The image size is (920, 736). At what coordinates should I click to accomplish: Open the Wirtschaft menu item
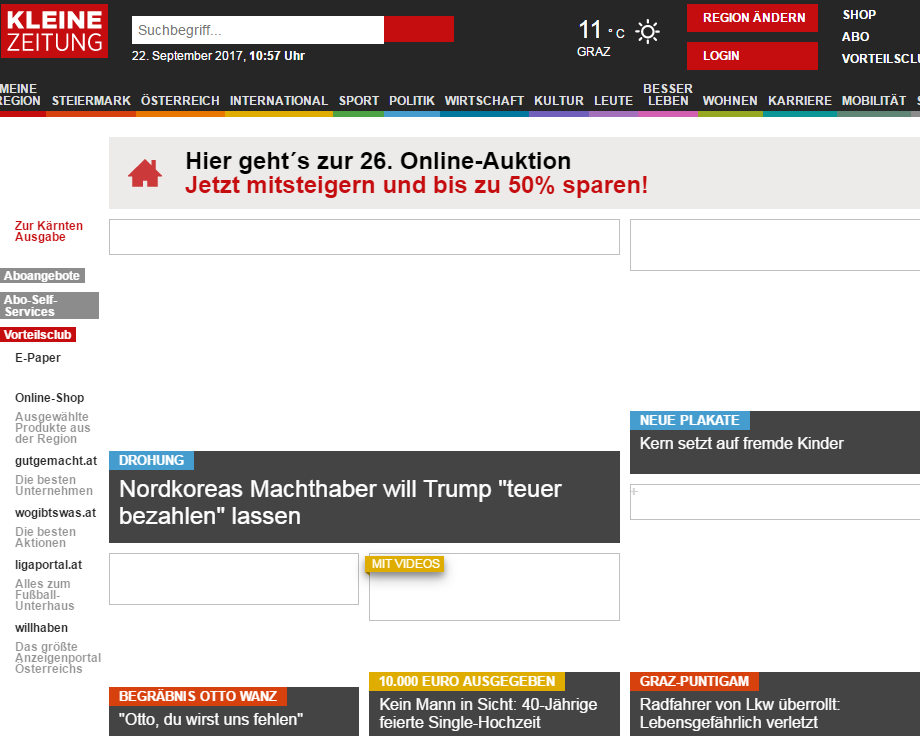point(484,101)
